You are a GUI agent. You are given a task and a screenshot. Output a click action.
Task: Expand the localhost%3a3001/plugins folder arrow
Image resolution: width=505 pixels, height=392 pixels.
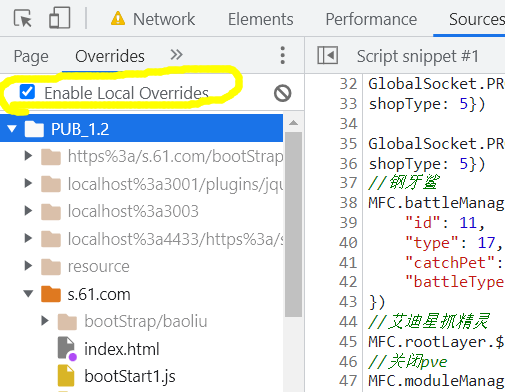[29, 183]
